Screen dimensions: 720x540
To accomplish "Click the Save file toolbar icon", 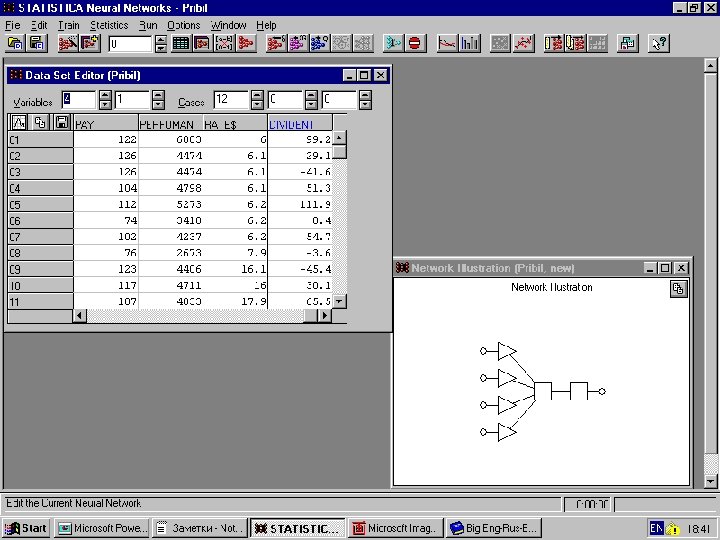I will point(36,43).
